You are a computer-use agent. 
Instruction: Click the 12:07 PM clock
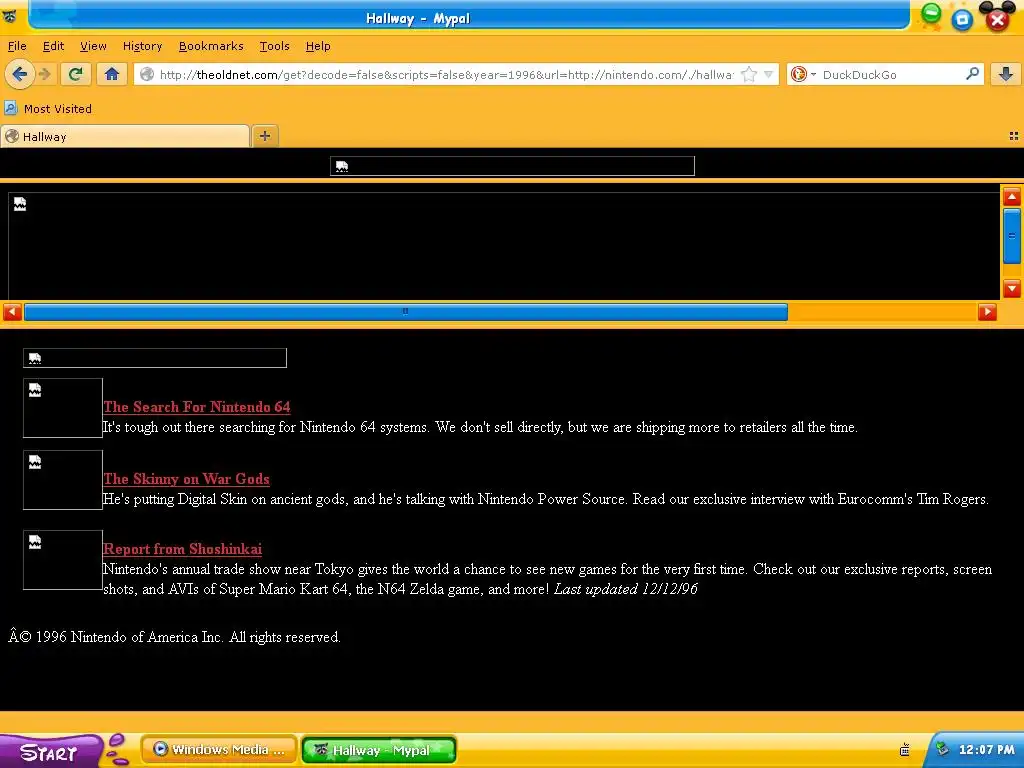coord(986,750)
